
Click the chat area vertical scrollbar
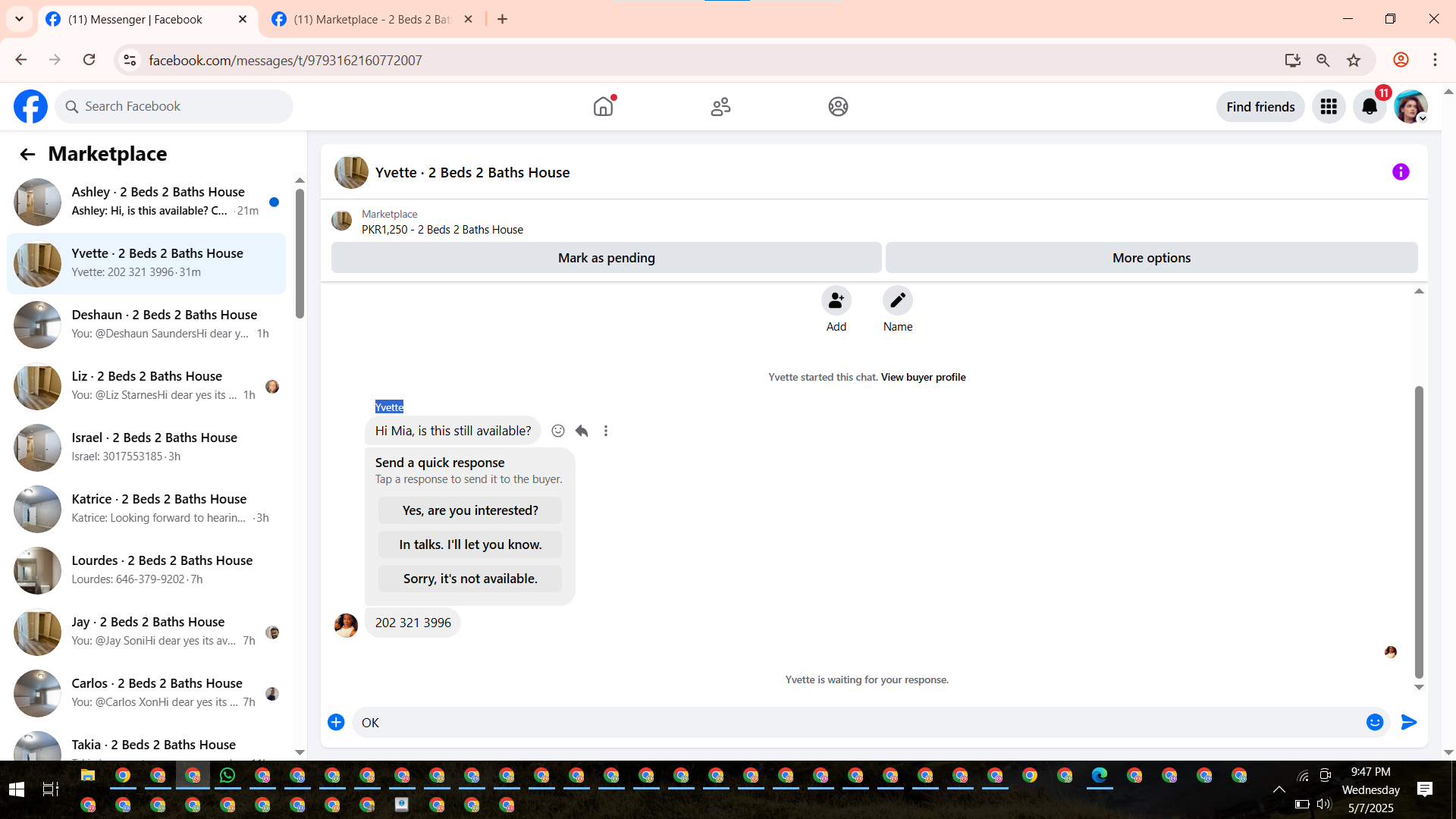pos(1419,531)
